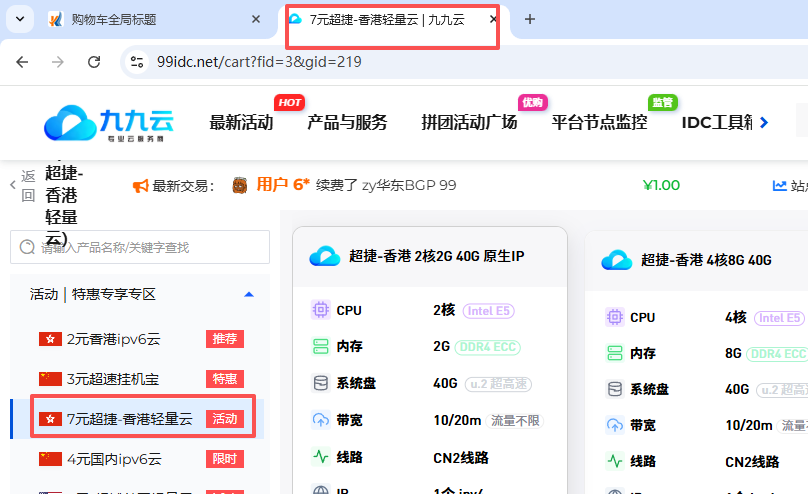Click DDR4 ECC tag beside 2G
Screen dimensions: 808x494
tap(487, 347)
